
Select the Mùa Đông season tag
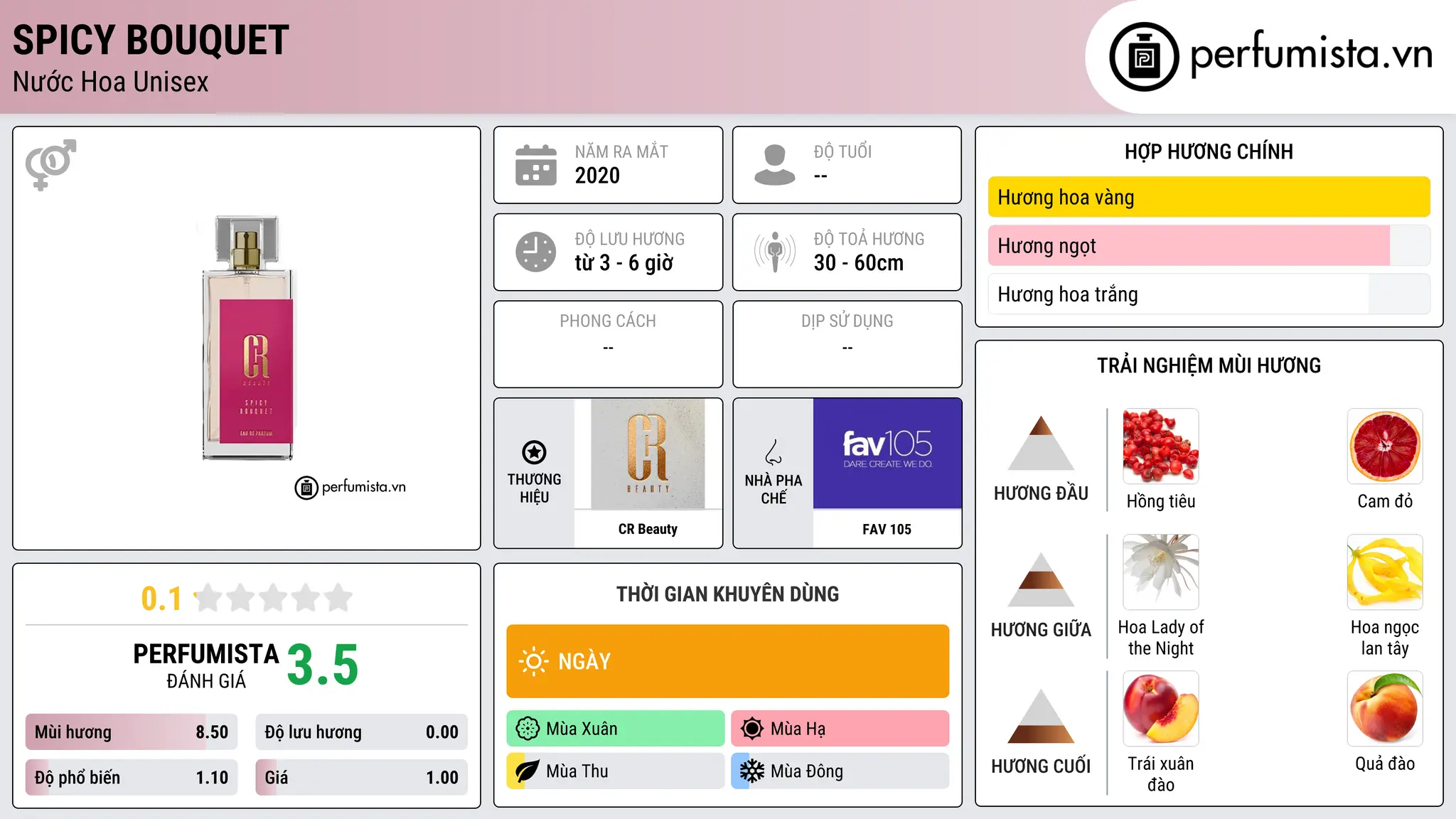tap(840, 771)
